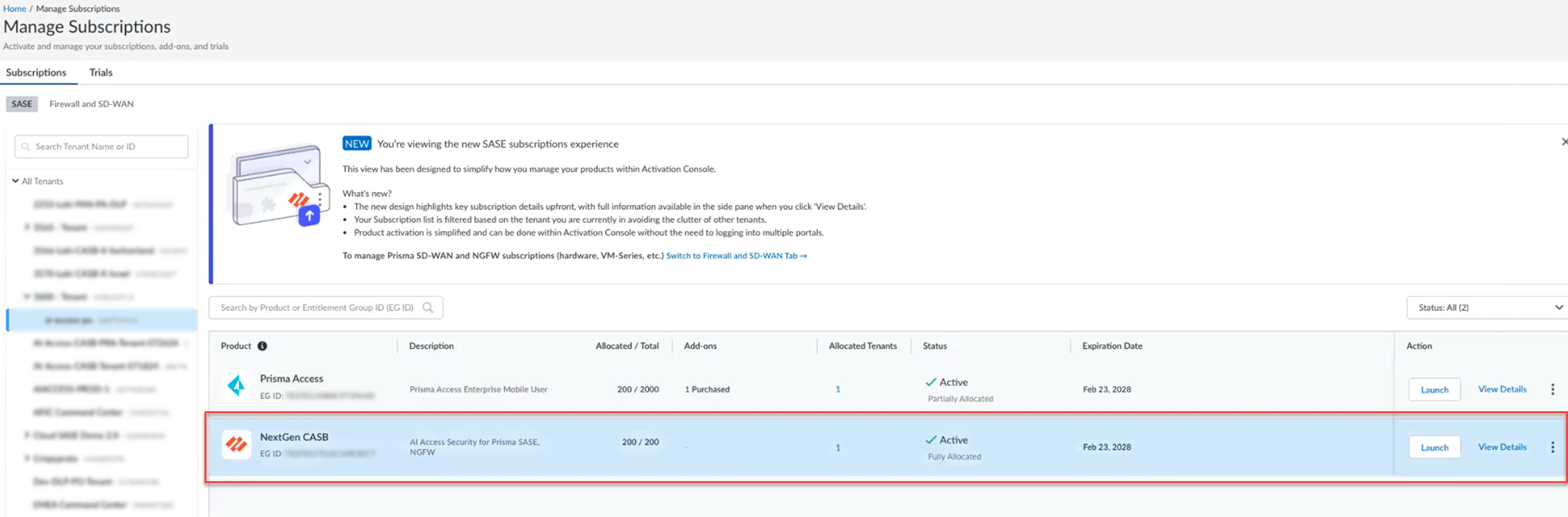The width and height of the screenshot is (1568, 517).
Task: Collapse the All Tenants tree
Action: coord(15,181)
